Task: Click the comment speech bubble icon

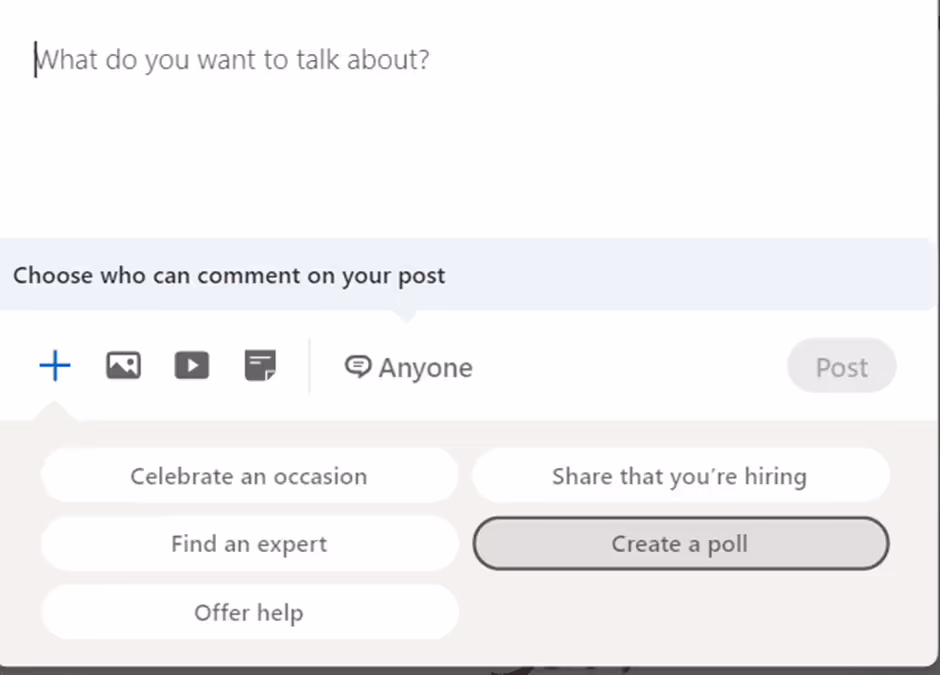Action: click(x=358, y=367)
